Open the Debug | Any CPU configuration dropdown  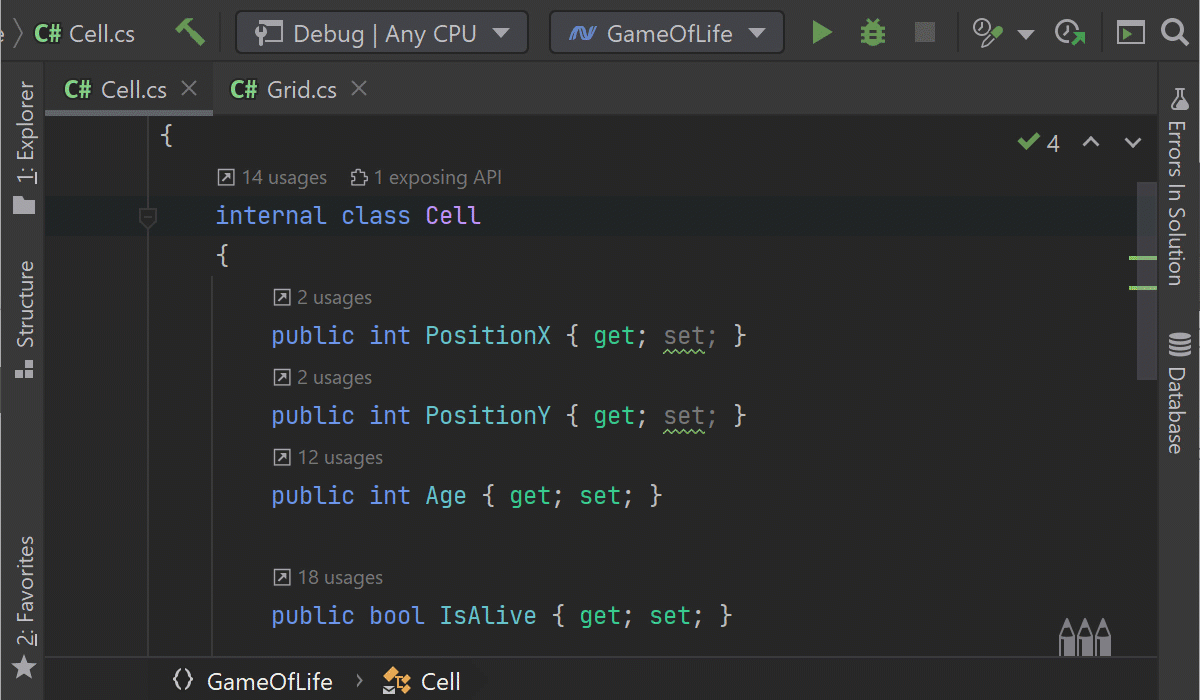pyautogui.click(x=382, y=32)
